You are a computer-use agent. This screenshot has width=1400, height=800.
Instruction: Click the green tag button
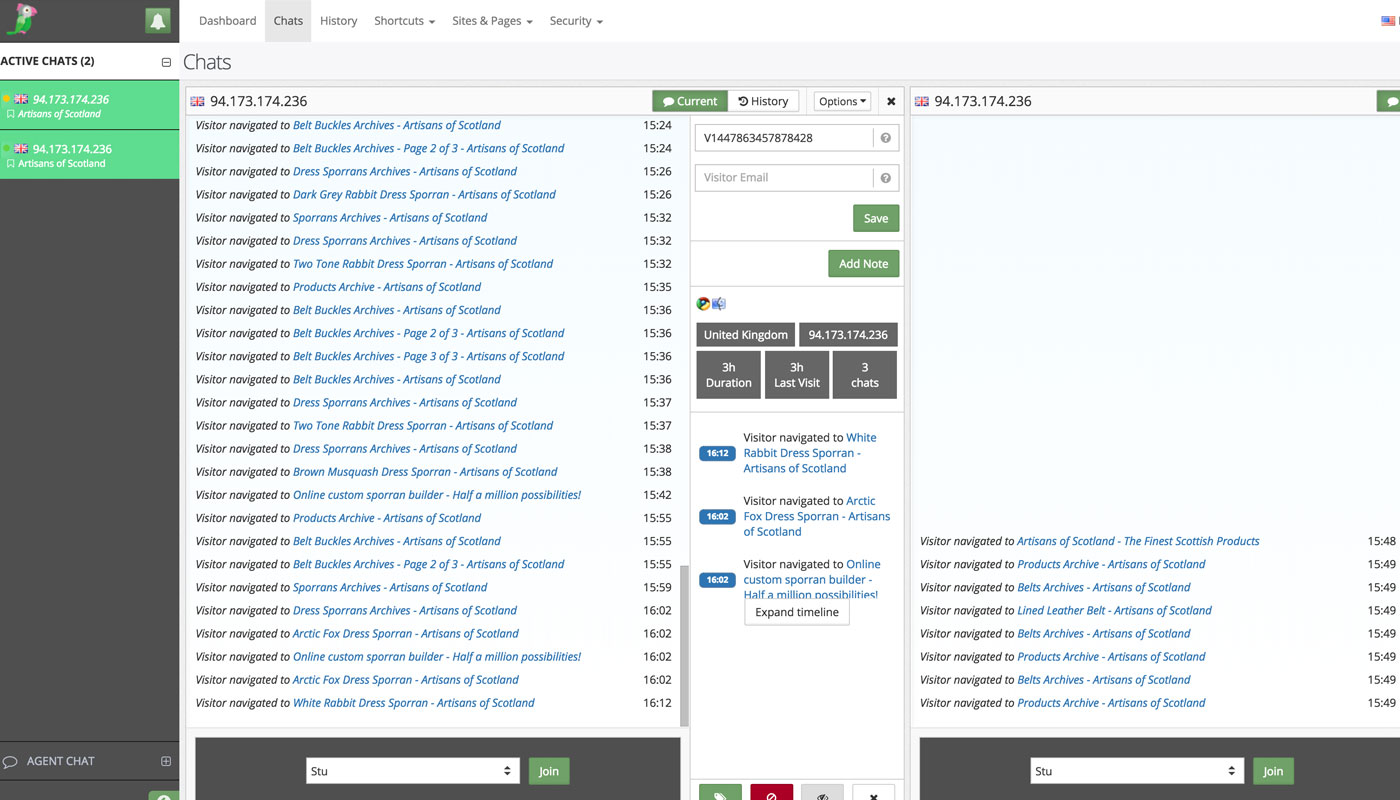coord(720,793)
